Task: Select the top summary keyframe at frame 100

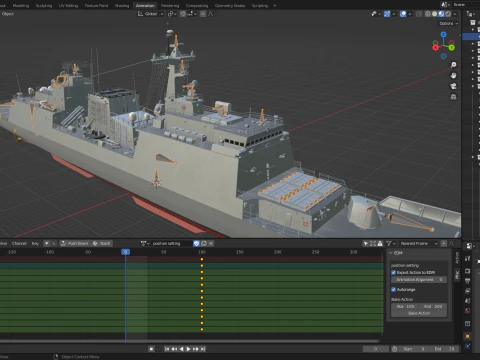Action: pyautogui.click(x=202, y=259)
